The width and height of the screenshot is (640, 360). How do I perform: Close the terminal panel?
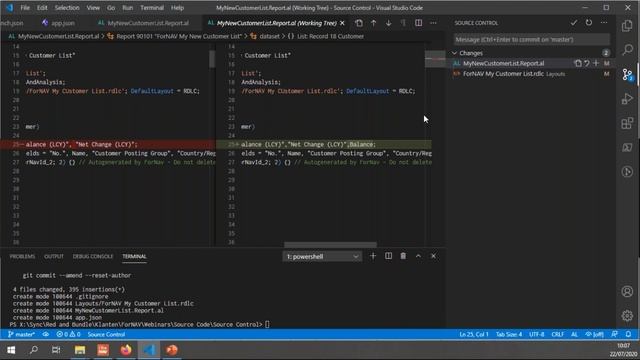[433, 256]
